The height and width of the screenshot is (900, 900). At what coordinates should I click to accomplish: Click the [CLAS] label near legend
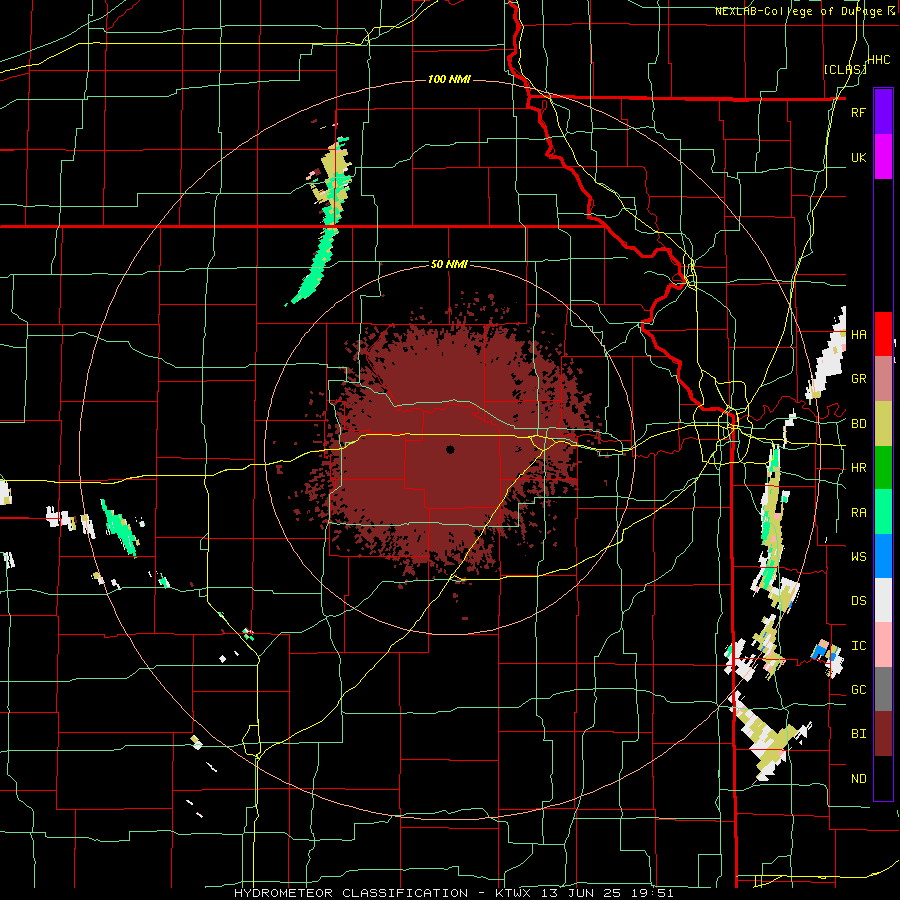coord(845,69)
